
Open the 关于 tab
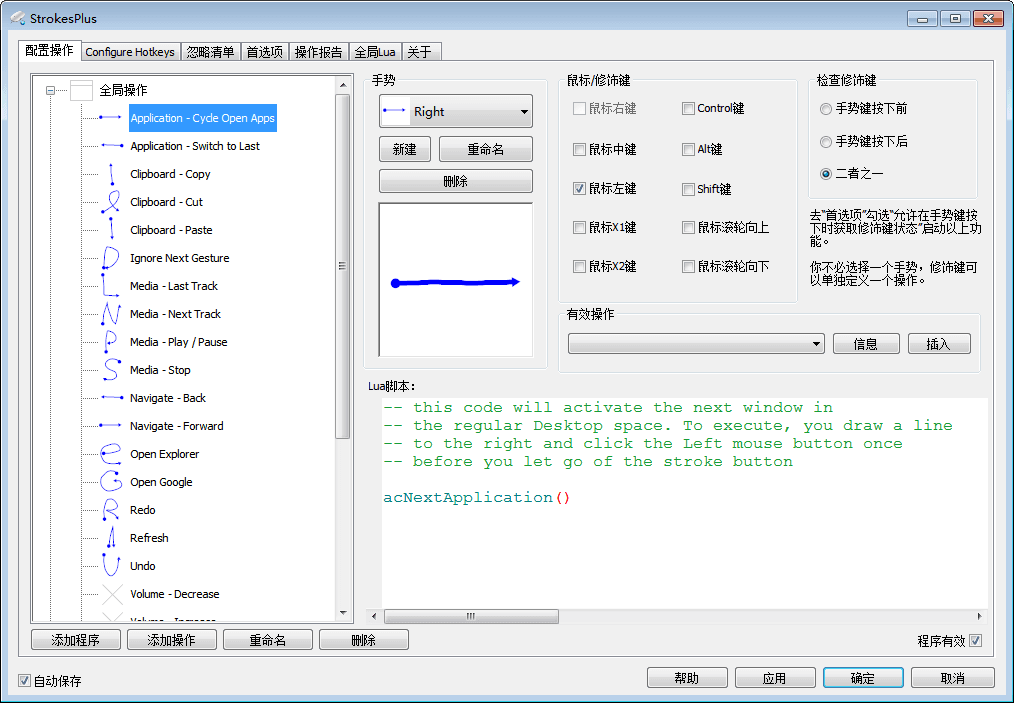pyautogui.click(x=421, y=52)
